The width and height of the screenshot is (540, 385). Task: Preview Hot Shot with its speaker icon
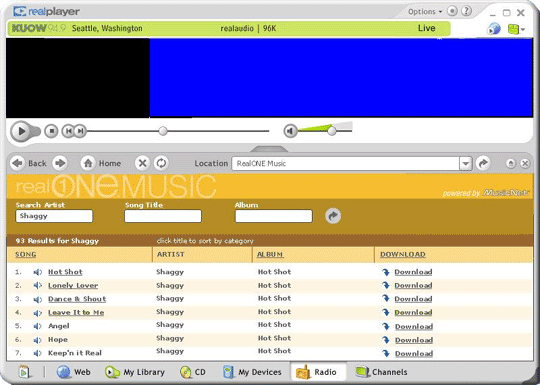(38, 272)
